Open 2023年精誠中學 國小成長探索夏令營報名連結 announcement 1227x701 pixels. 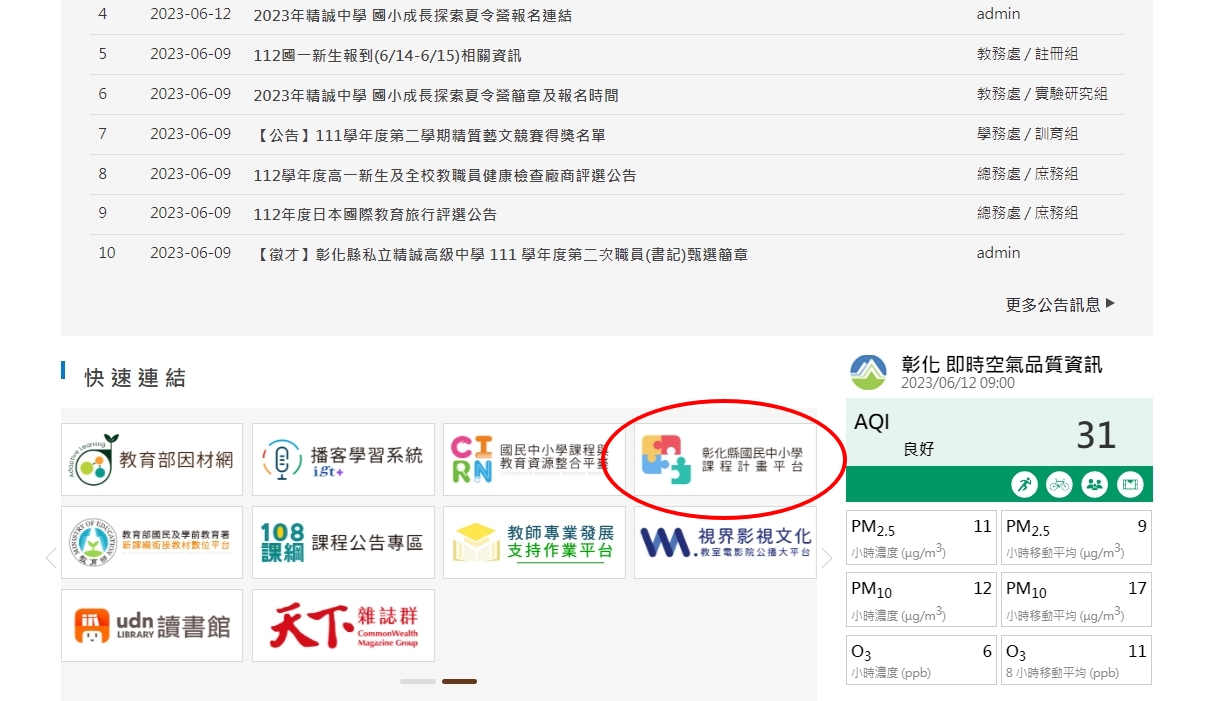413,15
